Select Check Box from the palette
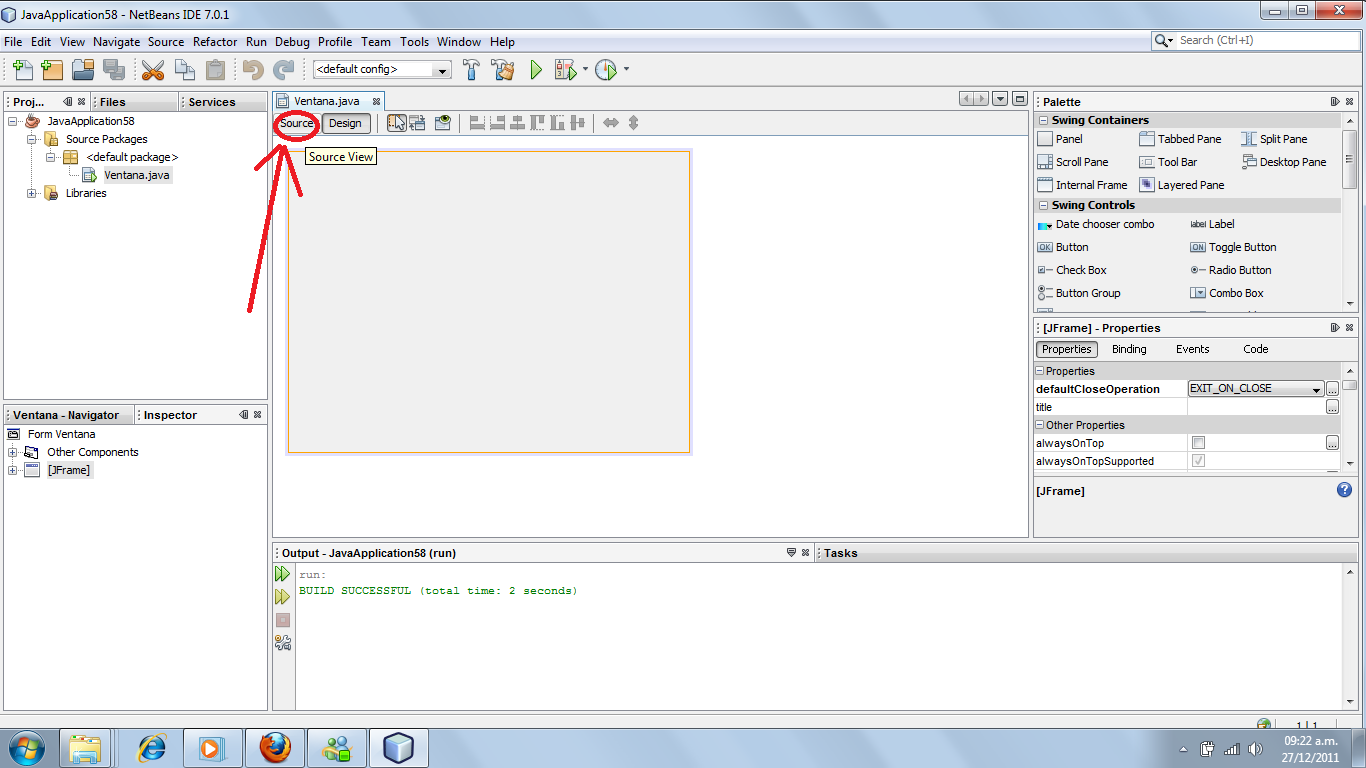Image resolution: width=1366 pixels, height=768 pixels. (x=1072, y=270)
